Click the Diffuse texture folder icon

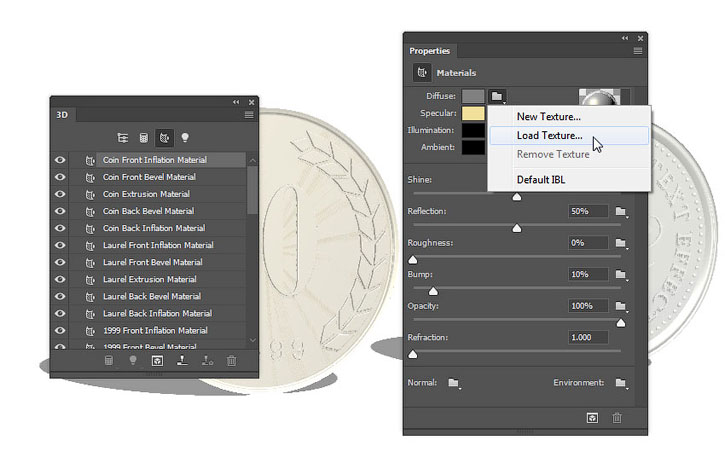497,96
